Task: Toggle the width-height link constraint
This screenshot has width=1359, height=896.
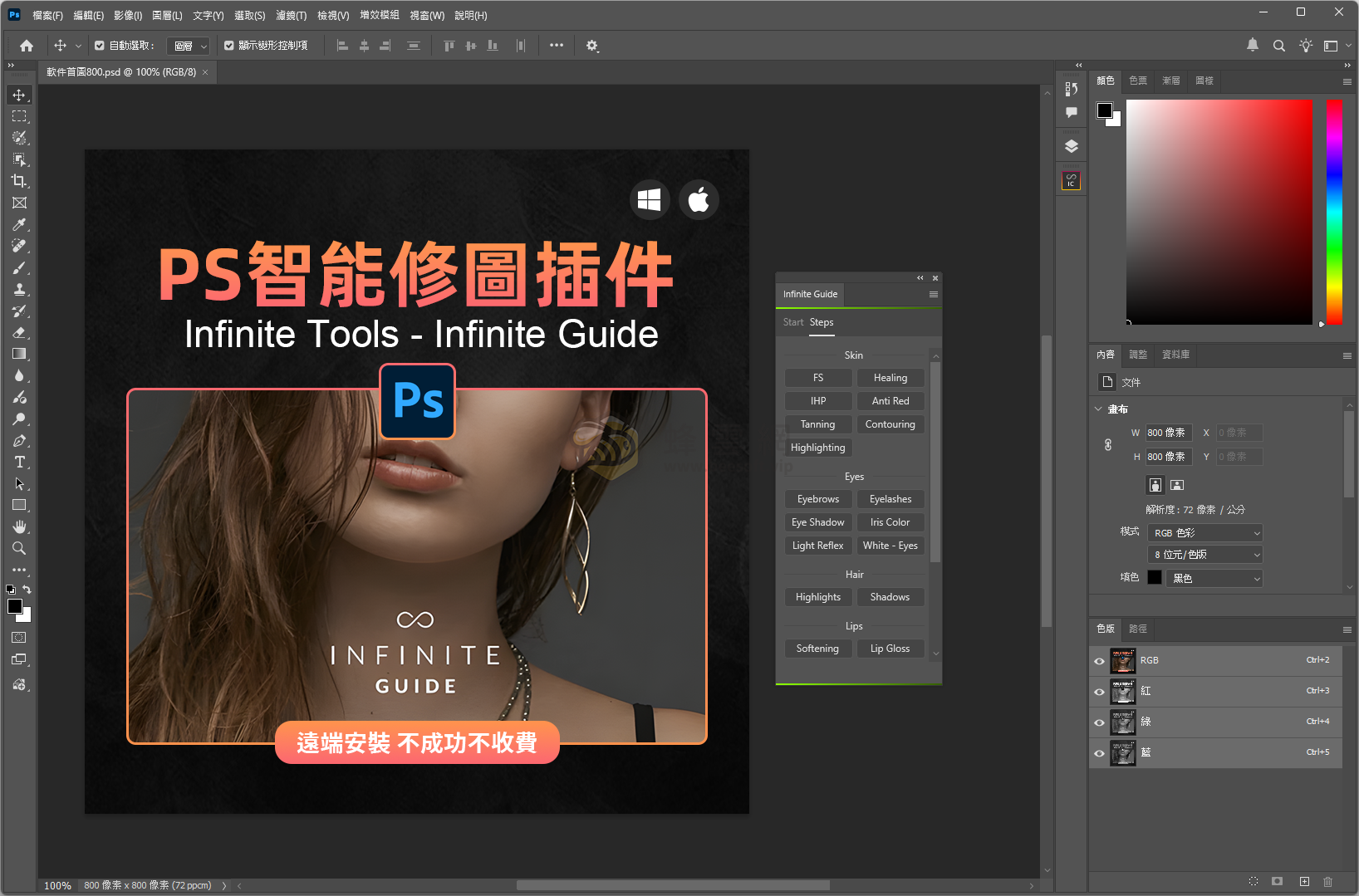Action: coord(1108,445)
